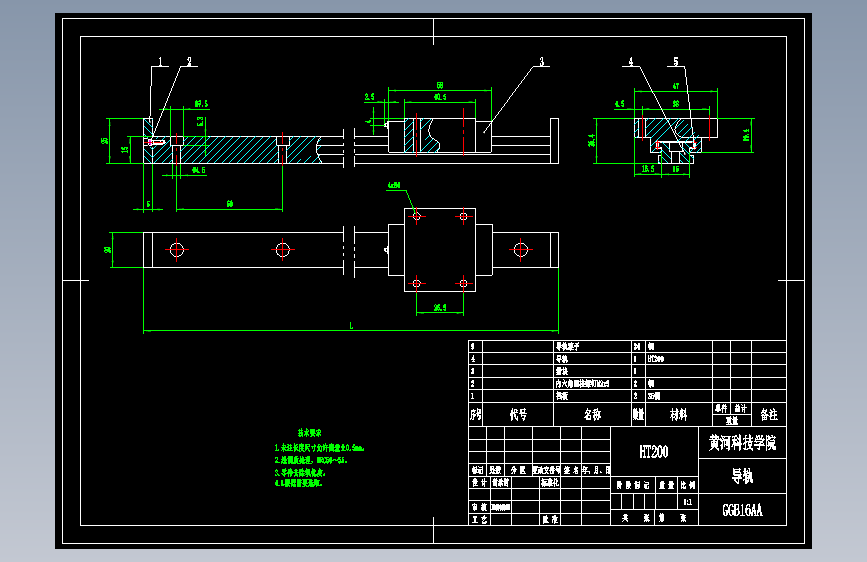Select the 26.5 hole spacing dimension

[440, 308]
